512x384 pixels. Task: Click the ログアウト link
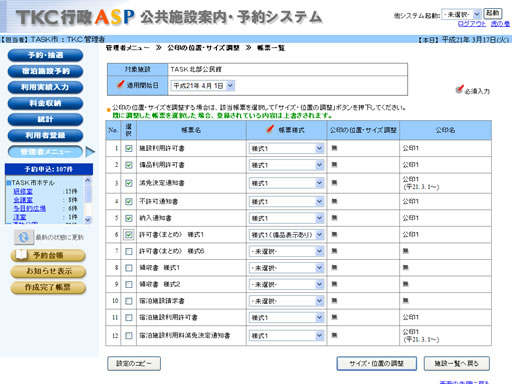click(x=472, y=24)
